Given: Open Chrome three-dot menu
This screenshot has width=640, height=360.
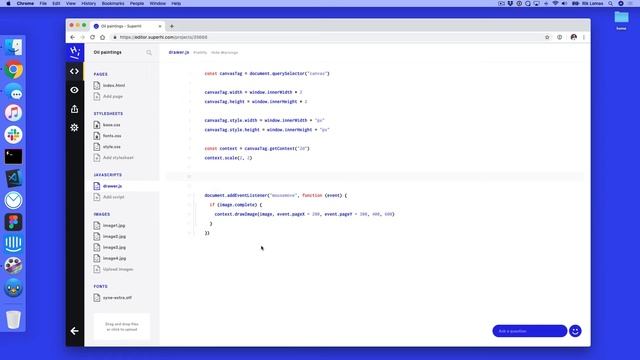Looking at the screenshot, I should point(584,37).
